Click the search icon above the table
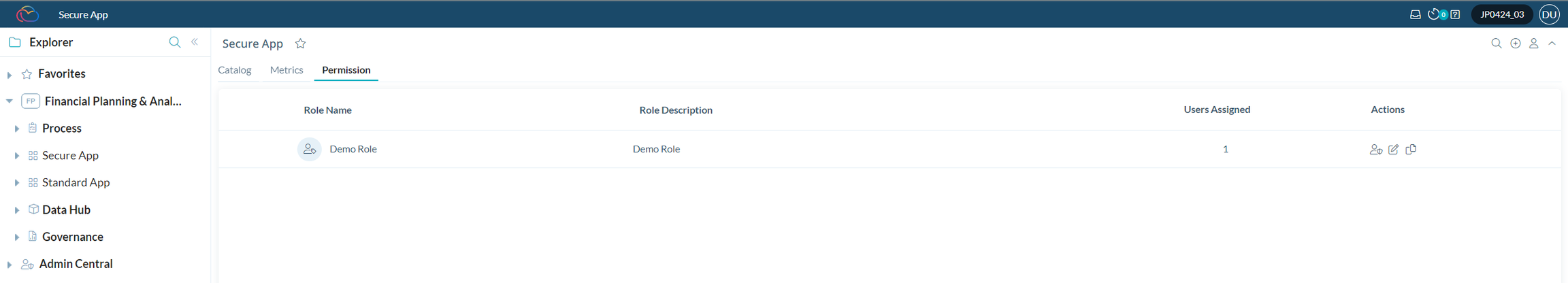1568x283 pixels. 1497,44
